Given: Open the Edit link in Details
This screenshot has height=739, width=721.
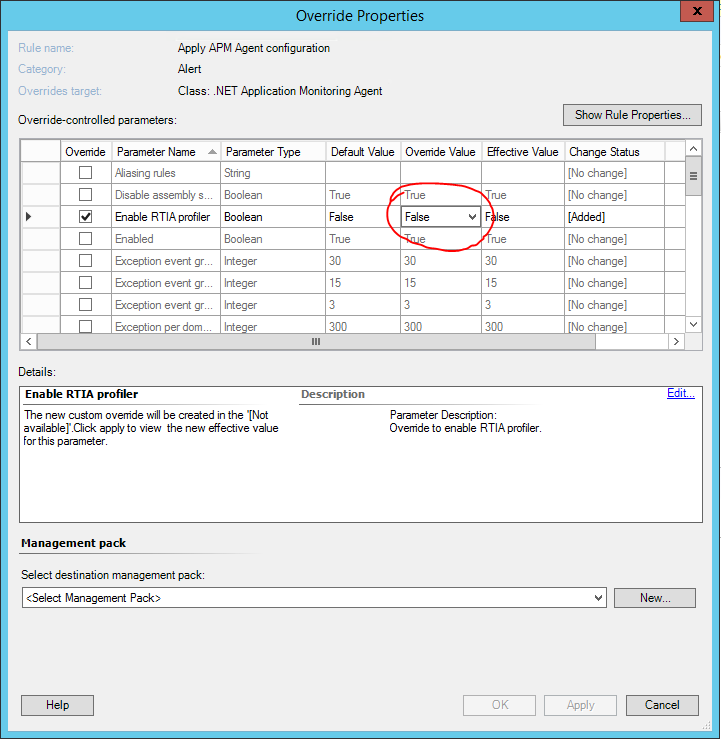Looking at the screenshot, I should (680, 393).
